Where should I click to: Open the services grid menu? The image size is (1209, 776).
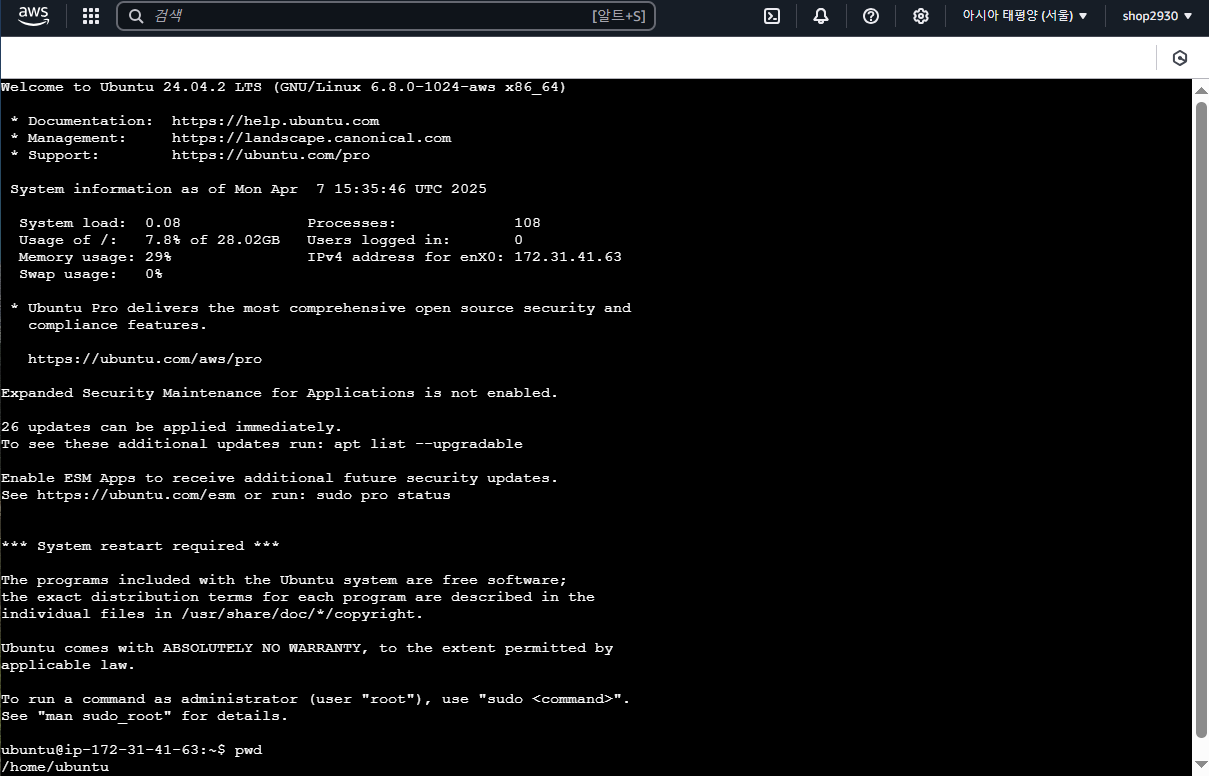(91, 16)
